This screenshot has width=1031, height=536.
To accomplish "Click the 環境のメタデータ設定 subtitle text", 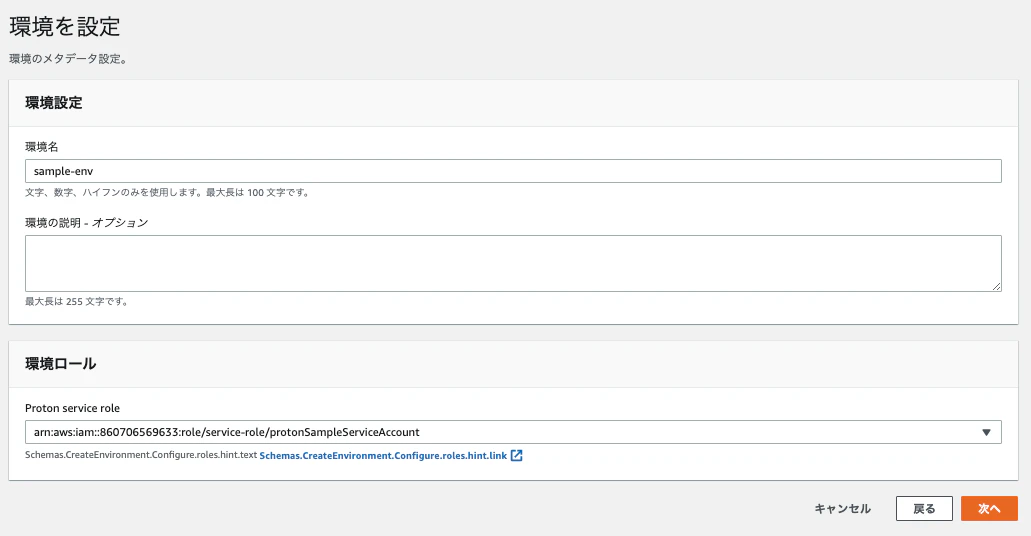I will [x=68, y=59].
